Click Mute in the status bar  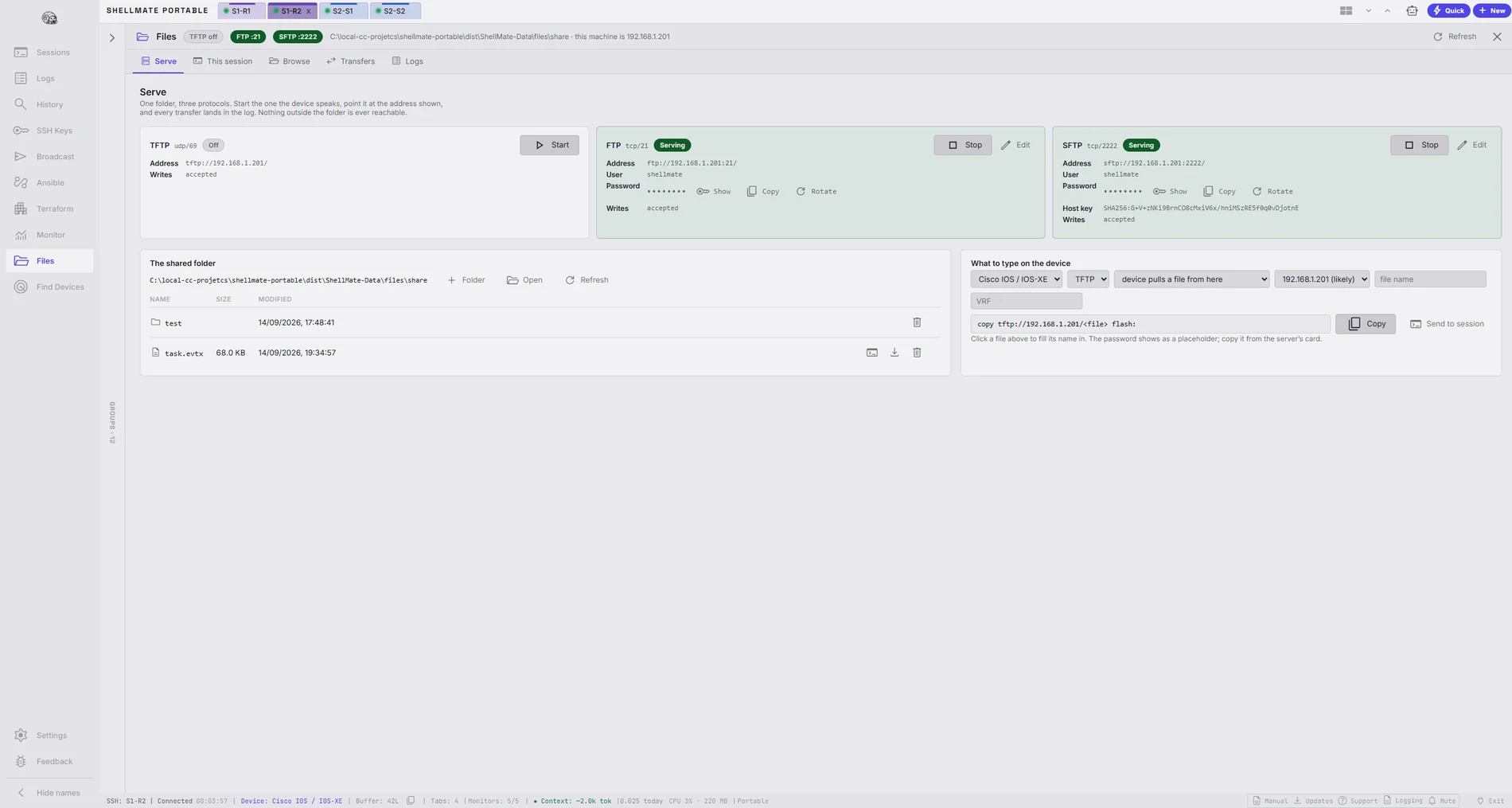[1442, 801]
